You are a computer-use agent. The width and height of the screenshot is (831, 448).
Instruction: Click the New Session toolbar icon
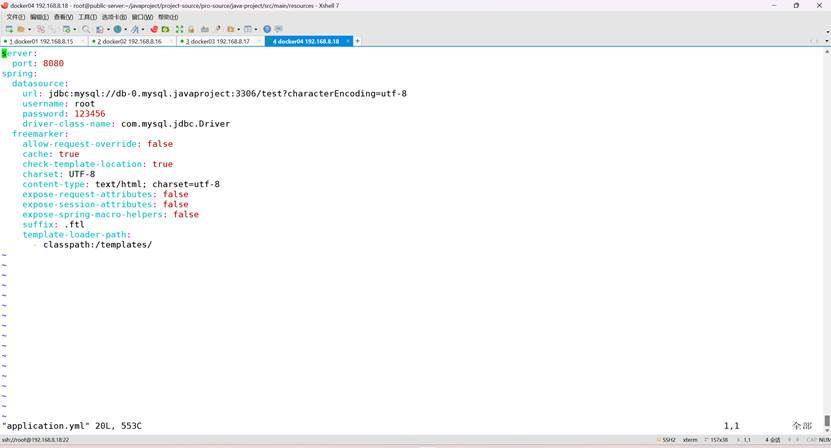[x=9, y=29]
